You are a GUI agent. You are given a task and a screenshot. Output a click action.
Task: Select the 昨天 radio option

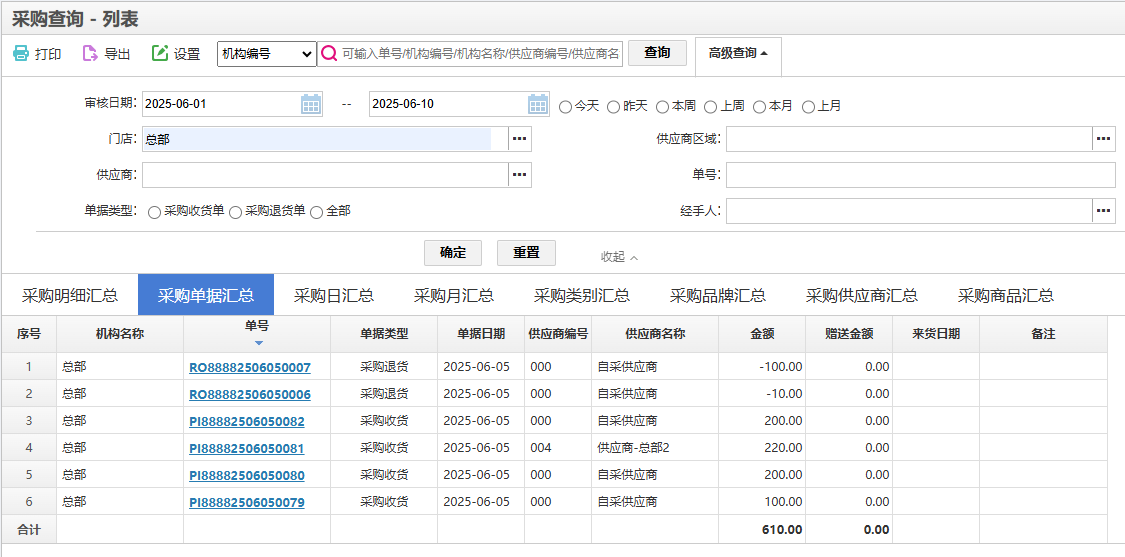pyautogui.click(x=613, y=106)
